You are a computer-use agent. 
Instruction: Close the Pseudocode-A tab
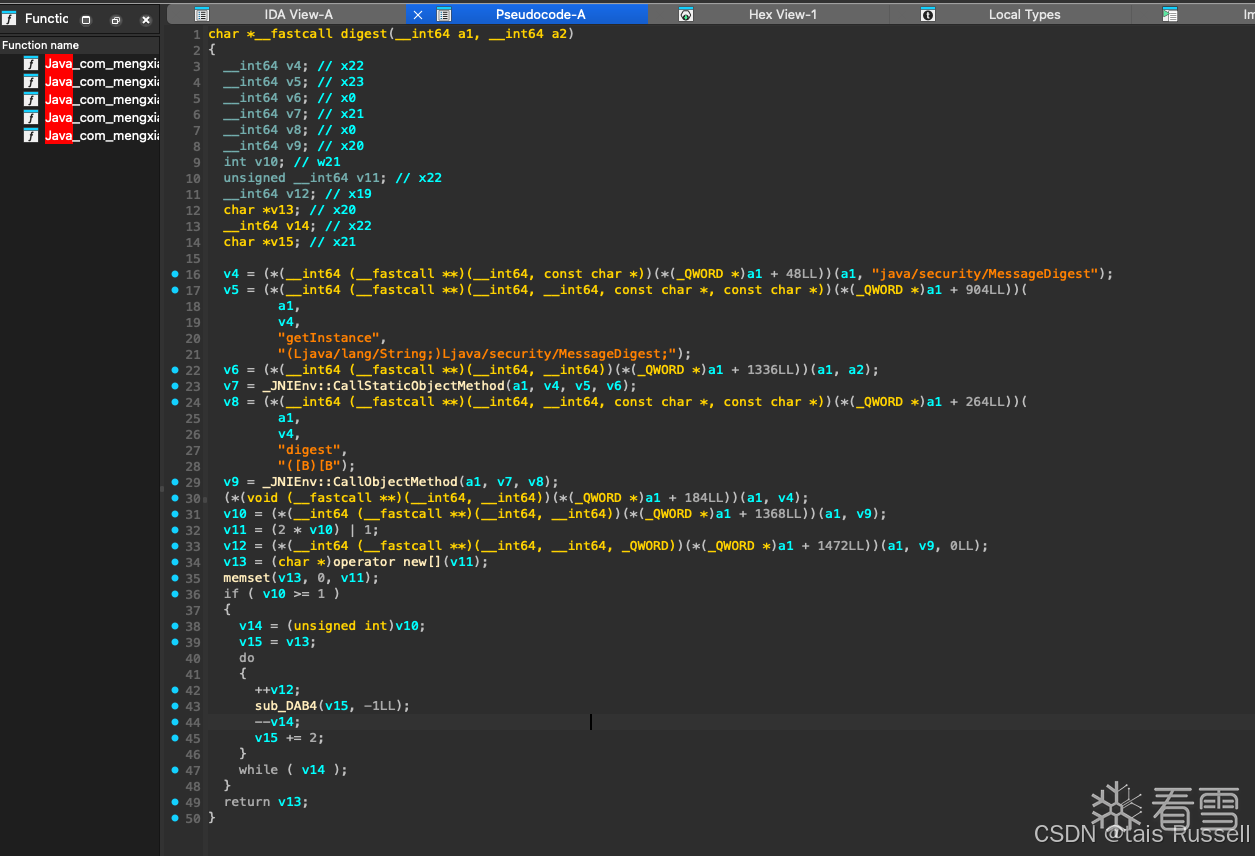coord(418,14)
